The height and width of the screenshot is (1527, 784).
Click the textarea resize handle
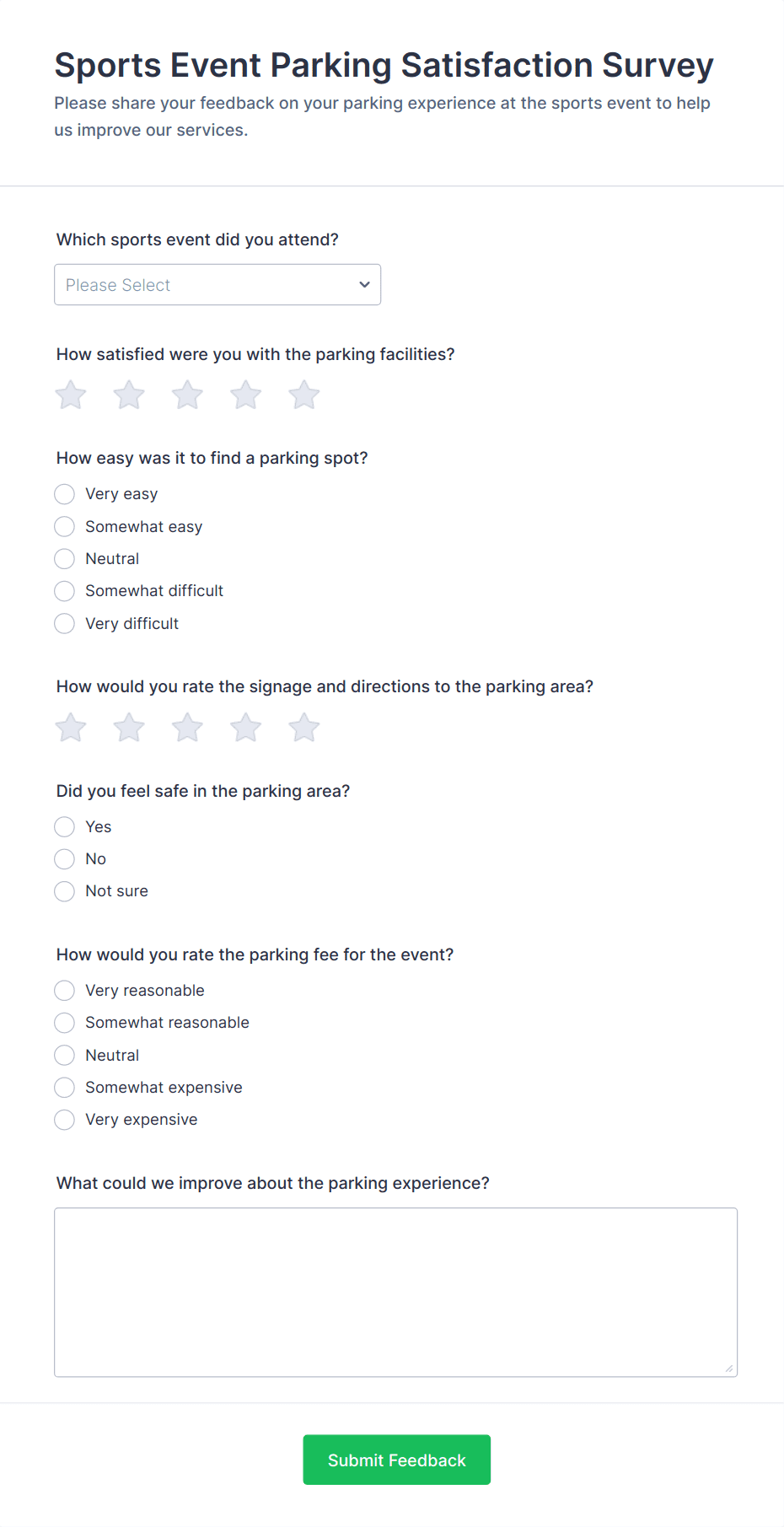(729, 1368)
